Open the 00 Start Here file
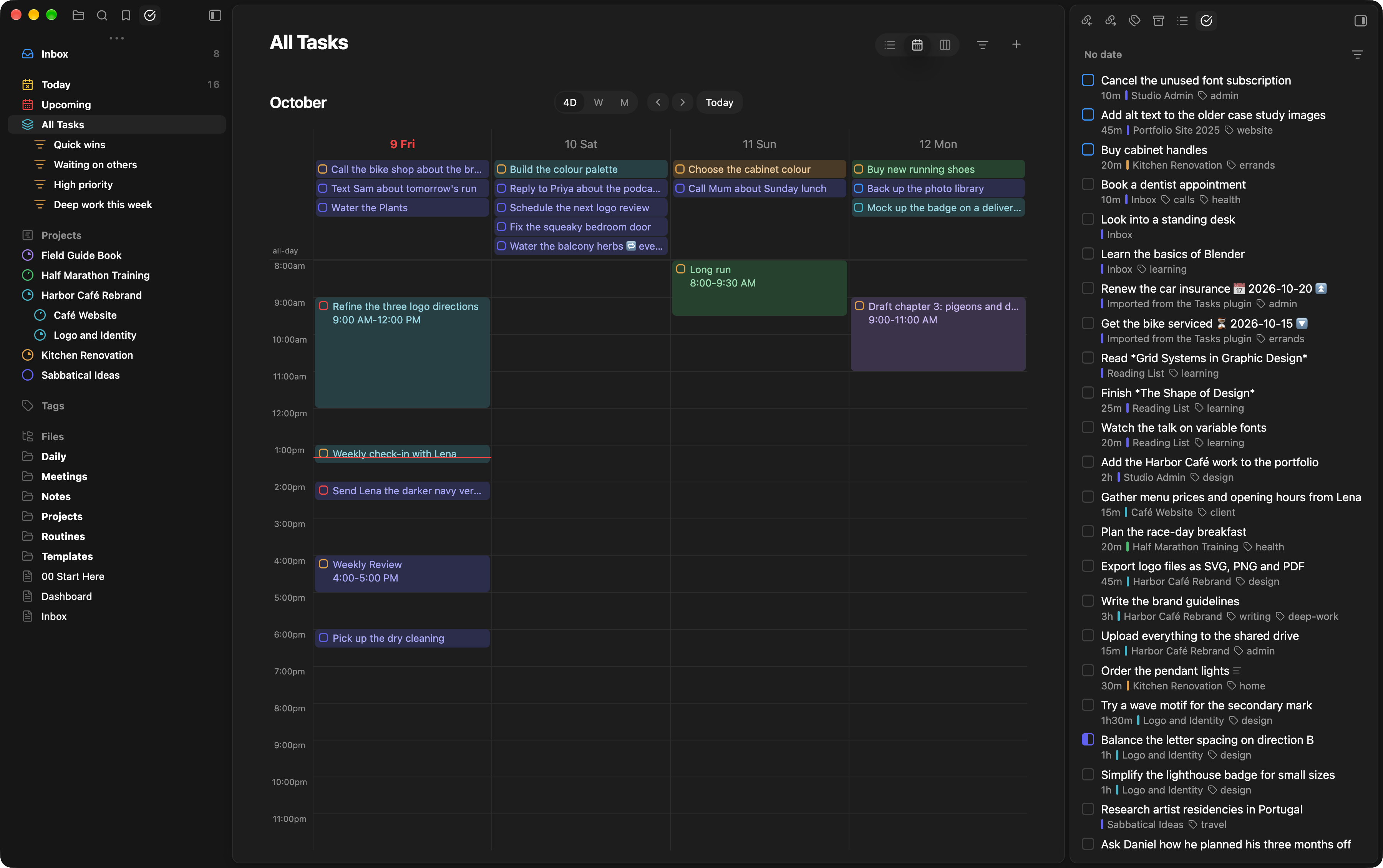Viewport: 1383px width, 868px height. click(117, 576)
